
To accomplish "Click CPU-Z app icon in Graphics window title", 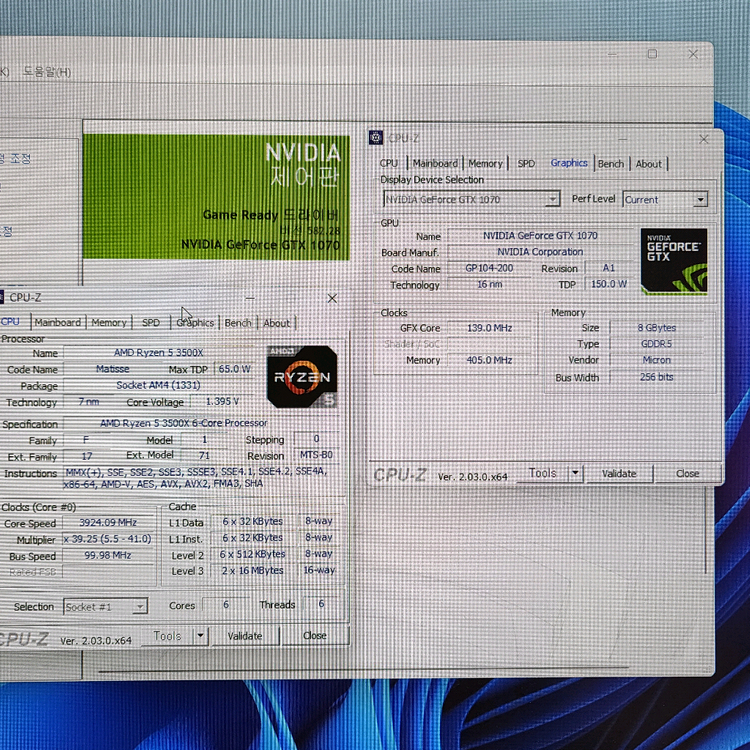I will coord(375,138).
